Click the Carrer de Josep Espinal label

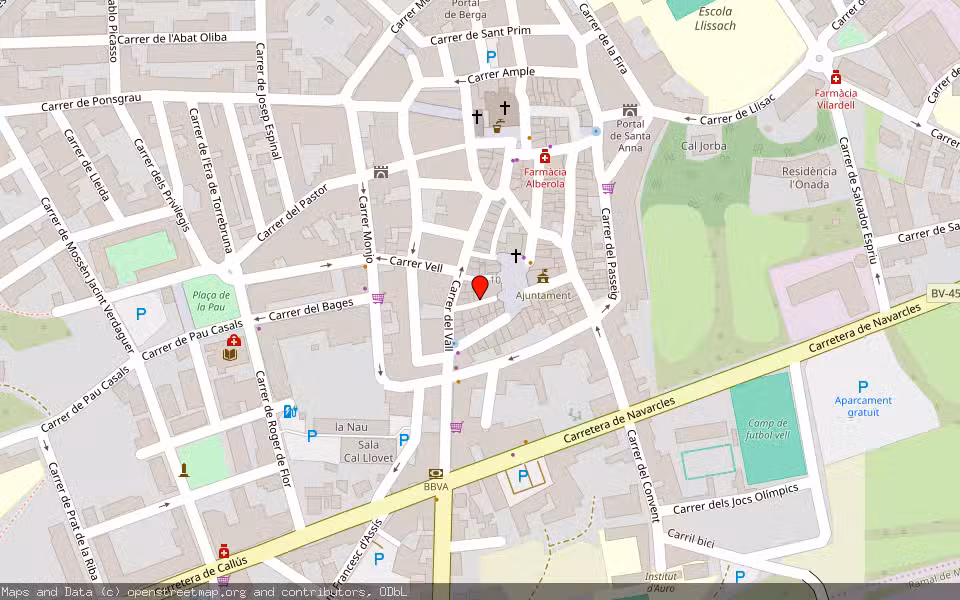coord(268,101)
